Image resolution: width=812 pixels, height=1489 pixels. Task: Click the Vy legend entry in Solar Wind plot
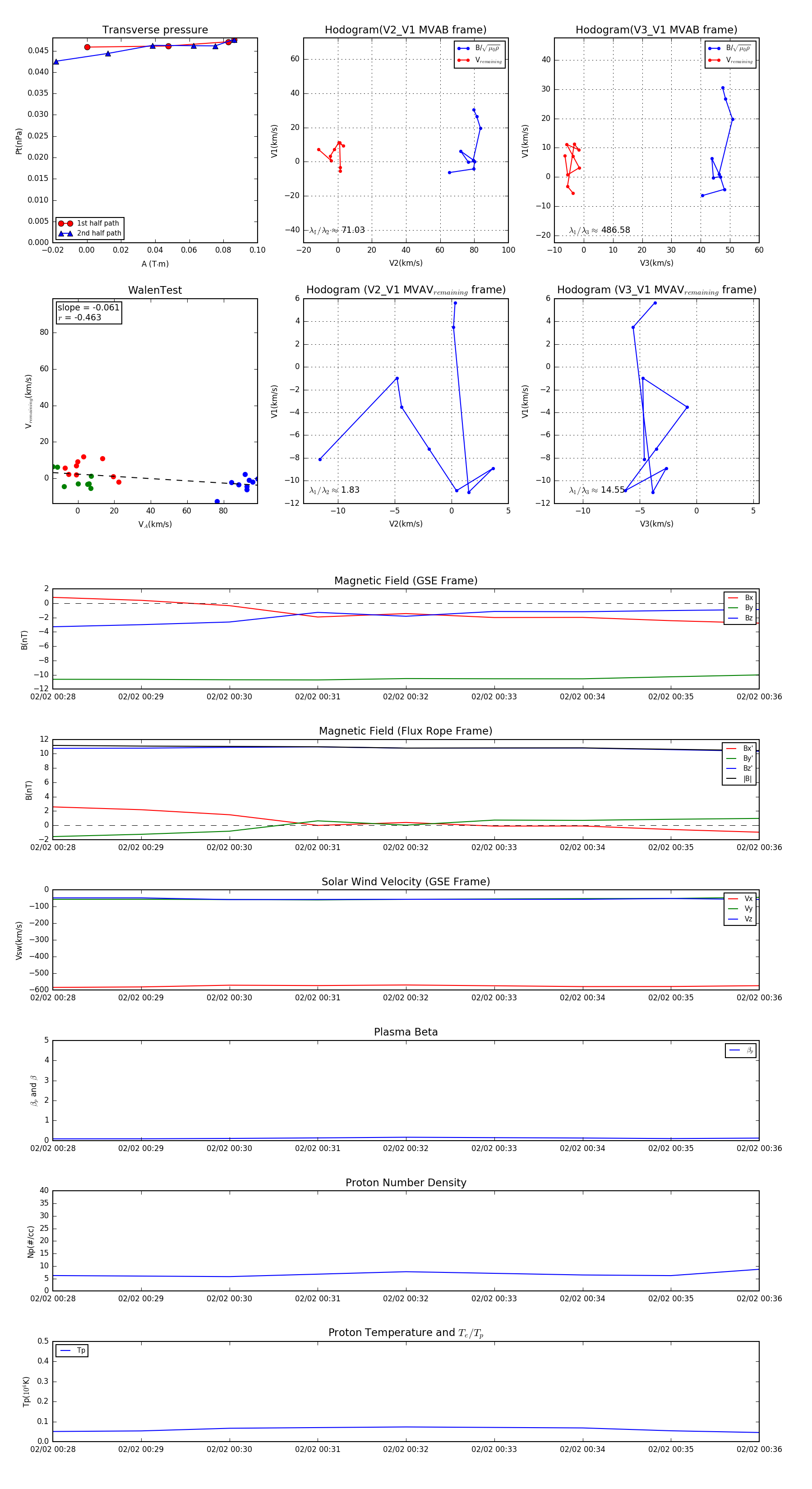(x=740, y=909)
